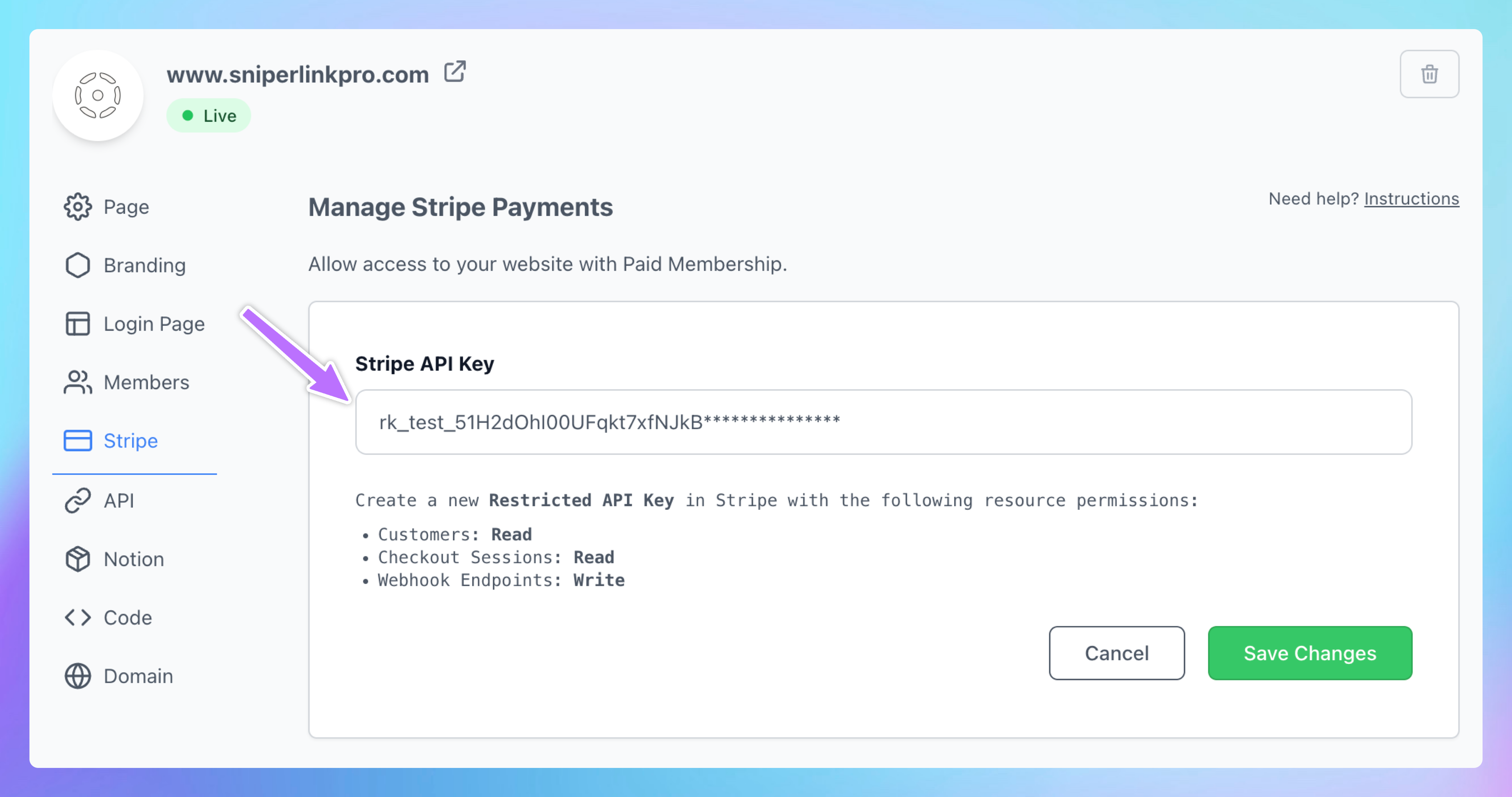The width and height of the screenshot is (1512, 797).
Task: Click the API chain link icon
Action: point(77,500)
